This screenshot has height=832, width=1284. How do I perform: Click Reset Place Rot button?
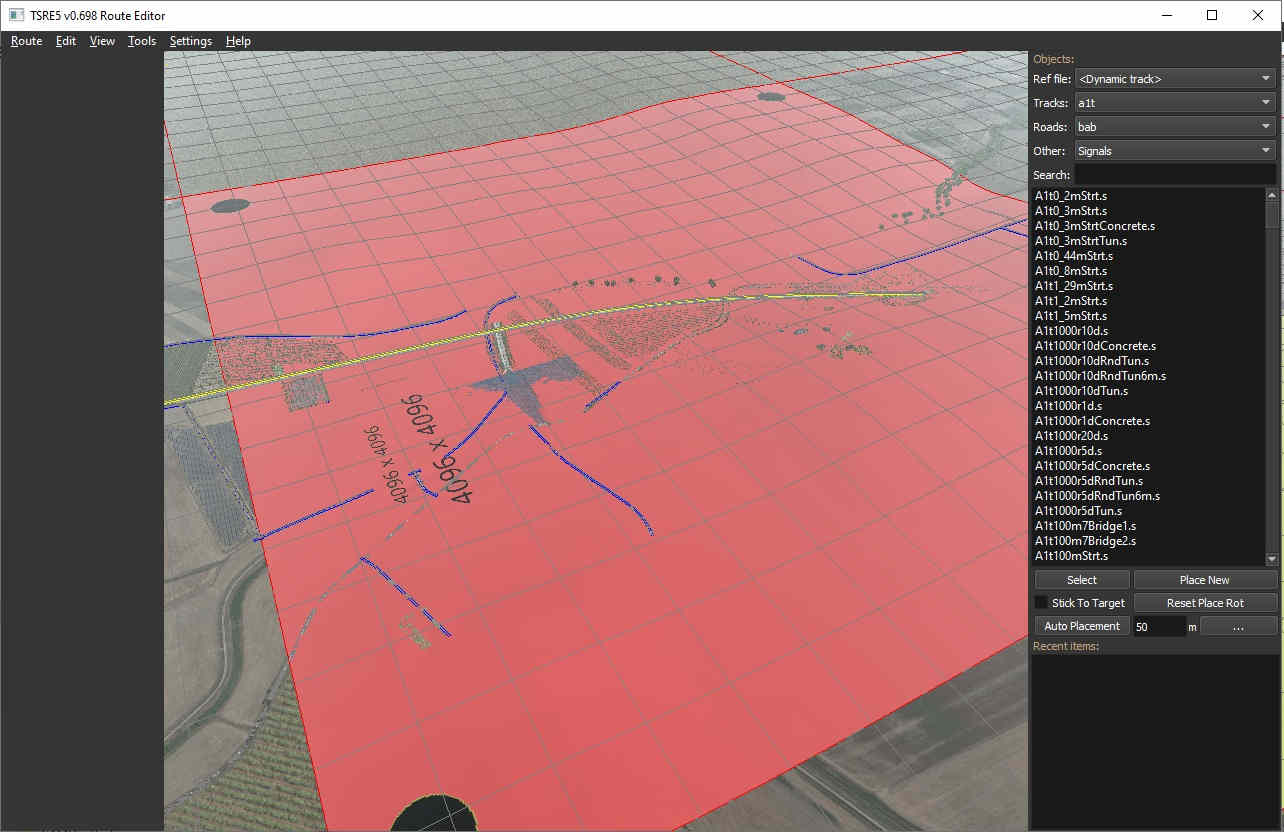point(1205,603)
